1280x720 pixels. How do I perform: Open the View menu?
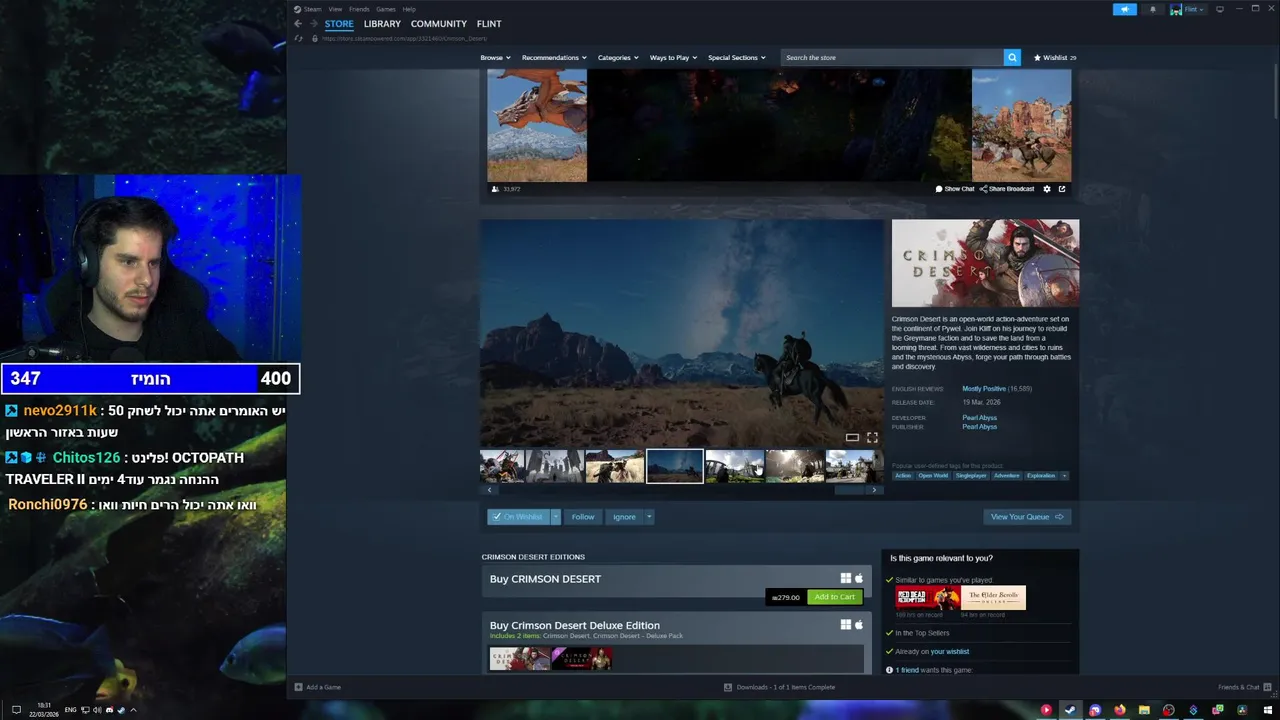[x=335, y=9]
